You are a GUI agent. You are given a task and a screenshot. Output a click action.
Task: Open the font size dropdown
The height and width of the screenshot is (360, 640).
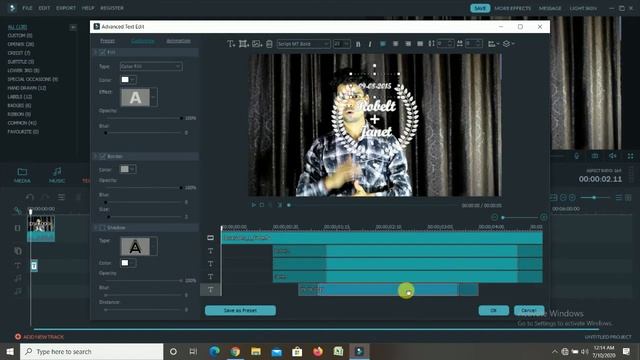[x=342, y=44]
